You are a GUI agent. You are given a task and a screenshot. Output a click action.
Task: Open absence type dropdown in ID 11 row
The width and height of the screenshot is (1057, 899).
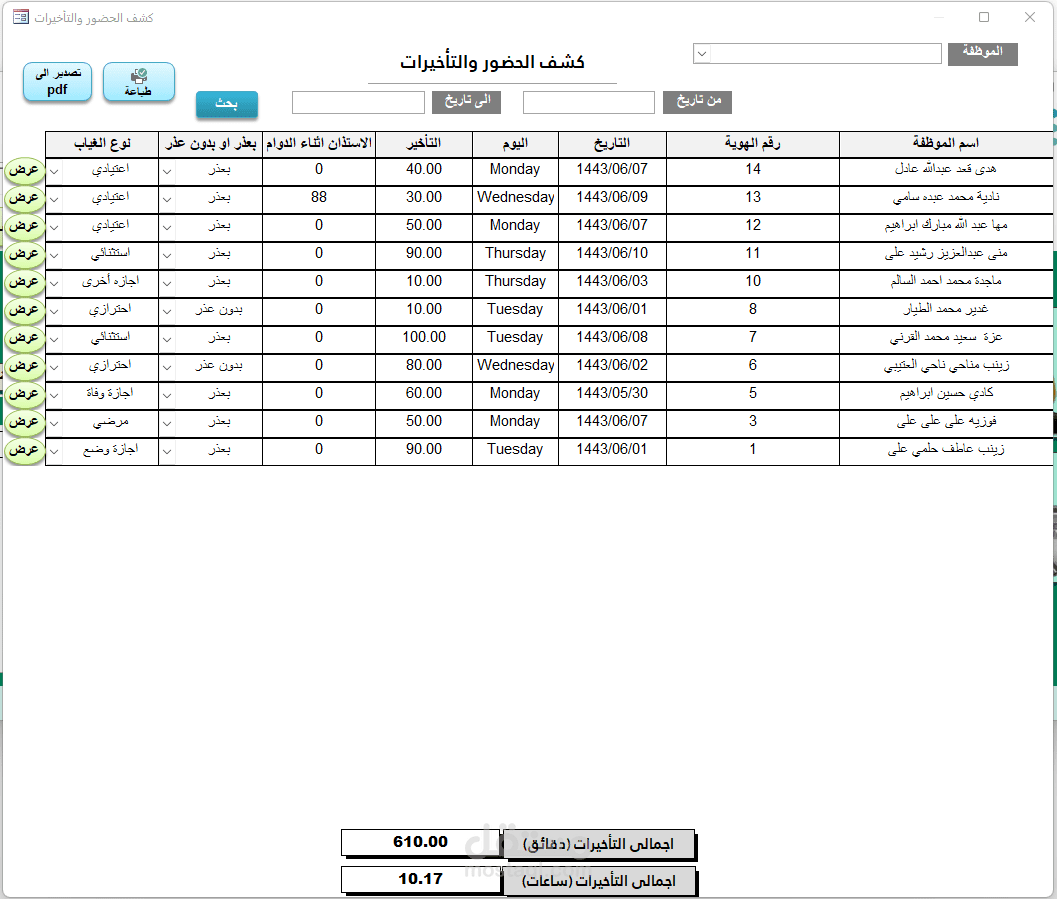pos(54,255)
